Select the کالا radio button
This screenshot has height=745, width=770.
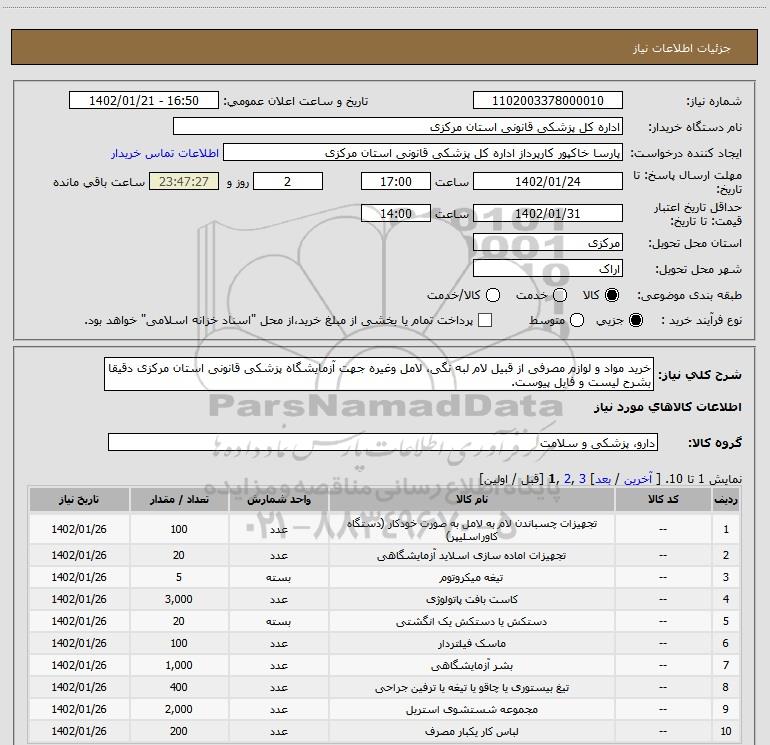pos(612,295)
